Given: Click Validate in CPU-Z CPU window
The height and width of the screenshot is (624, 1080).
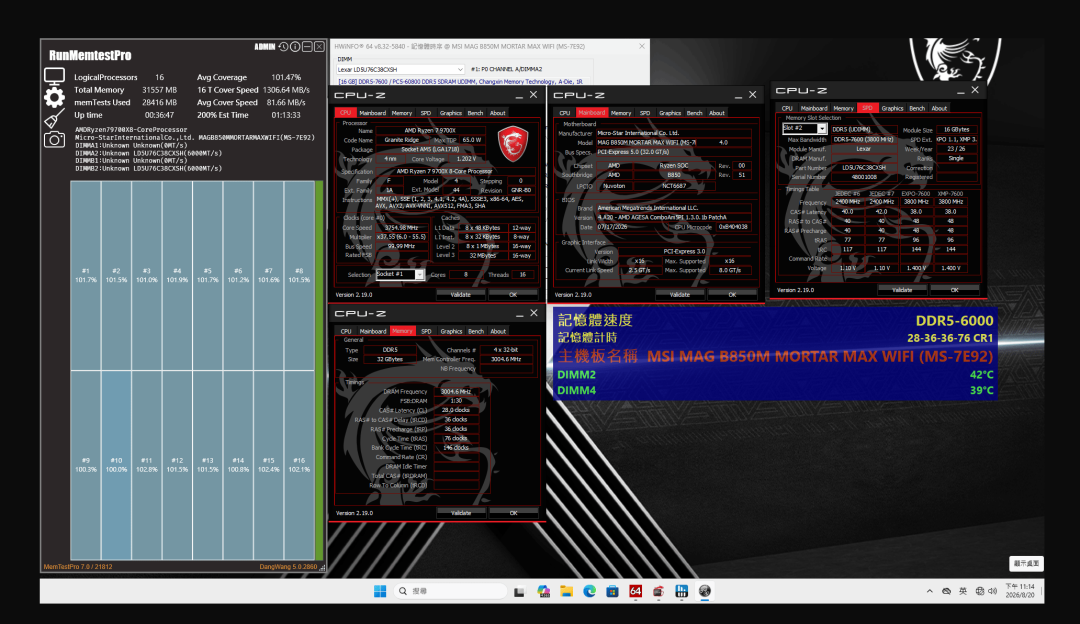Looking at the screenshot, I should [x=461, y=294].
